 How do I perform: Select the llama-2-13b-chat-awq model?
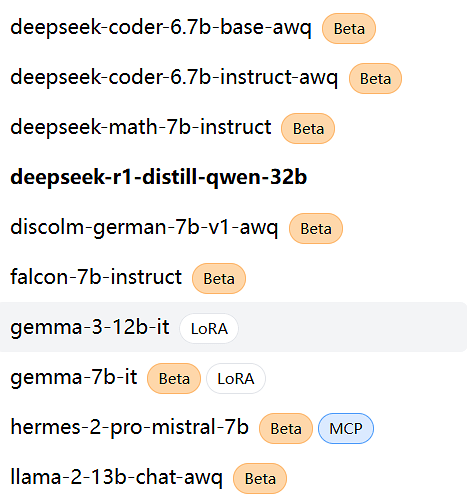pos(116,478)
